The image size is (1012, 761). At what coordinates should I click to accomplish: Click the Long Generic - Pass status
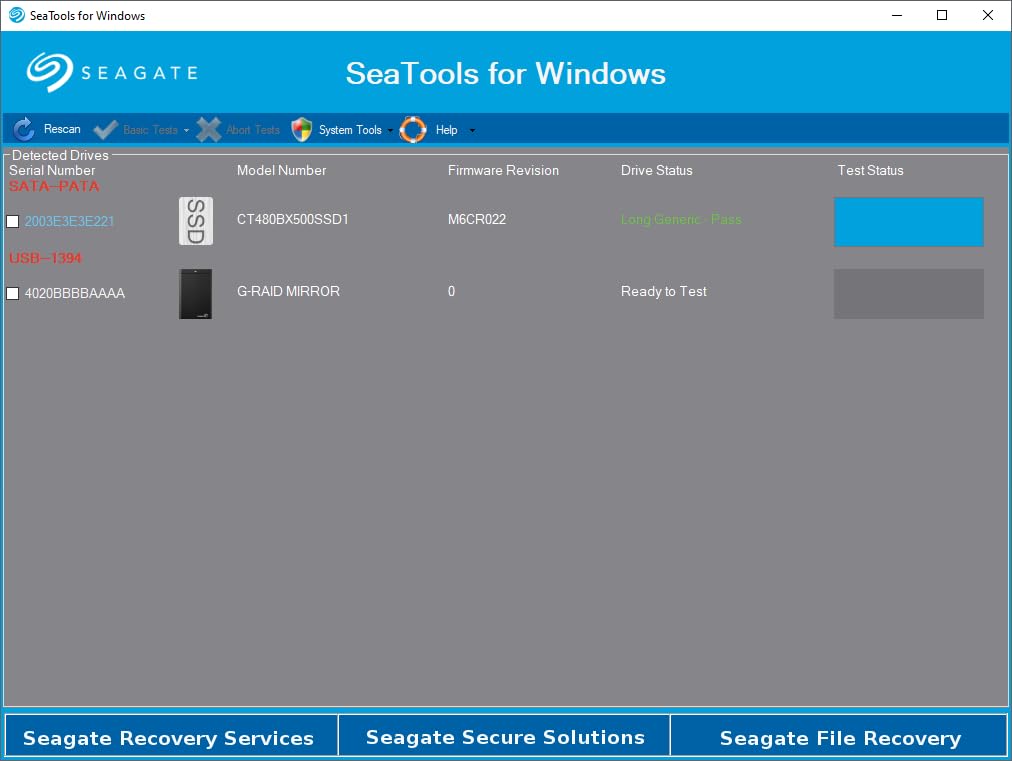[681, 219]
